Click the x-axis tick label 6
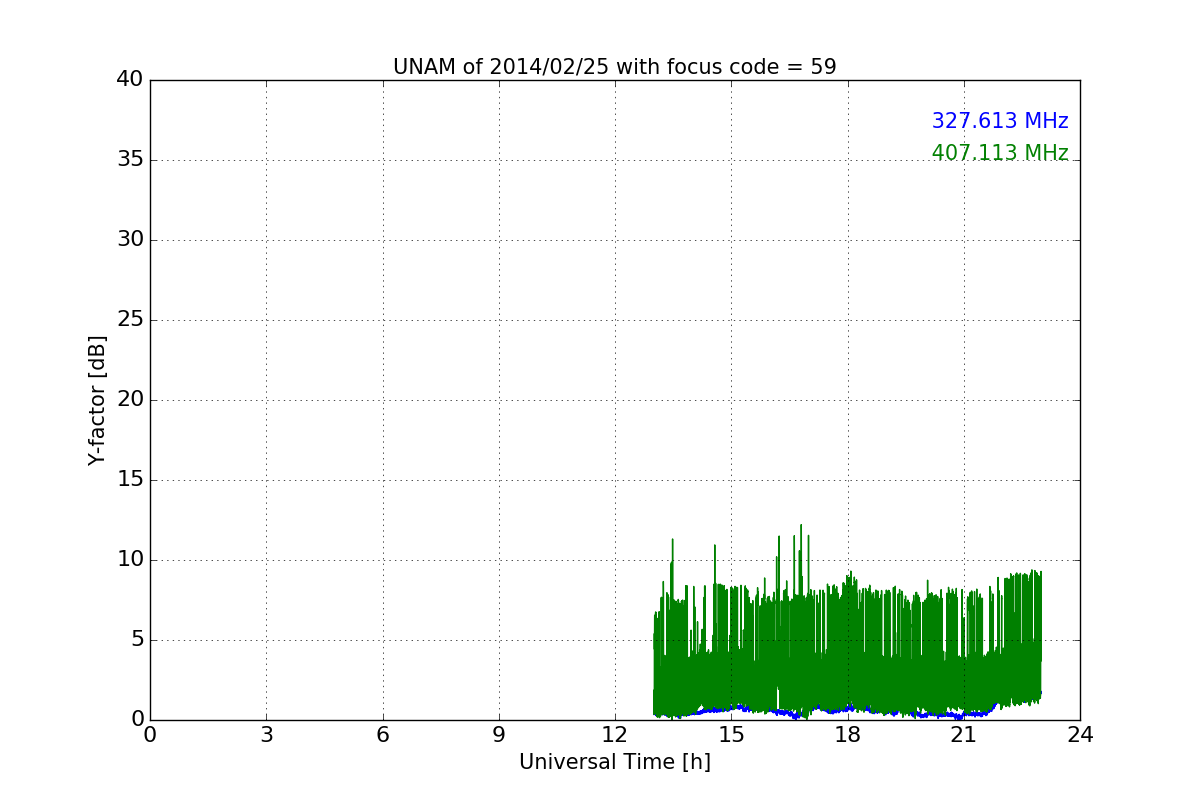The width and height of the screenshot is (1200, 800). [382, 735]
